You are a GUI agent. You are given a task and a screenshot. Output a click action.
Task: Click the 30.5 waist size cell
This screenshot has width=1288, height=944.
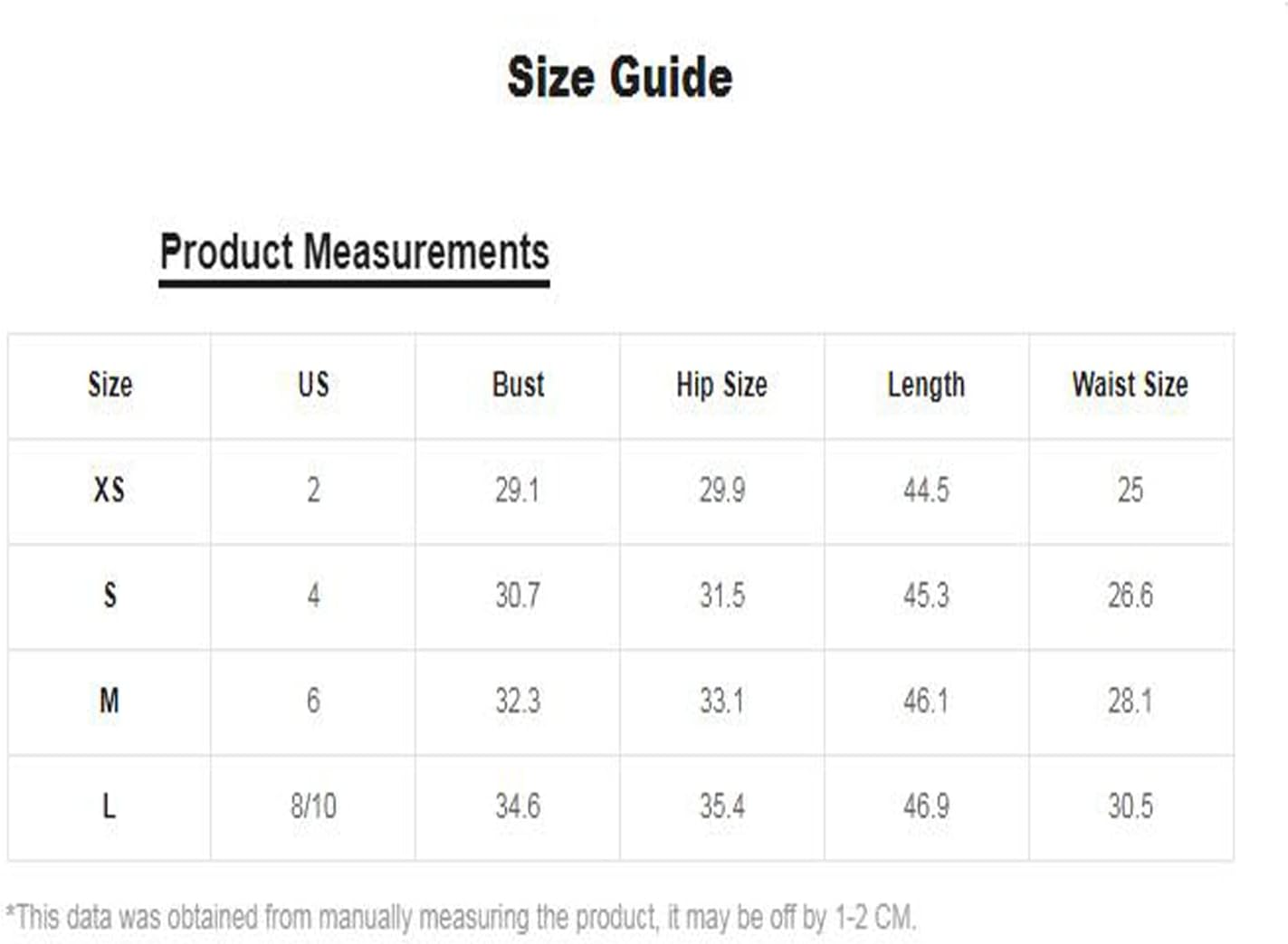[1130, 806]
